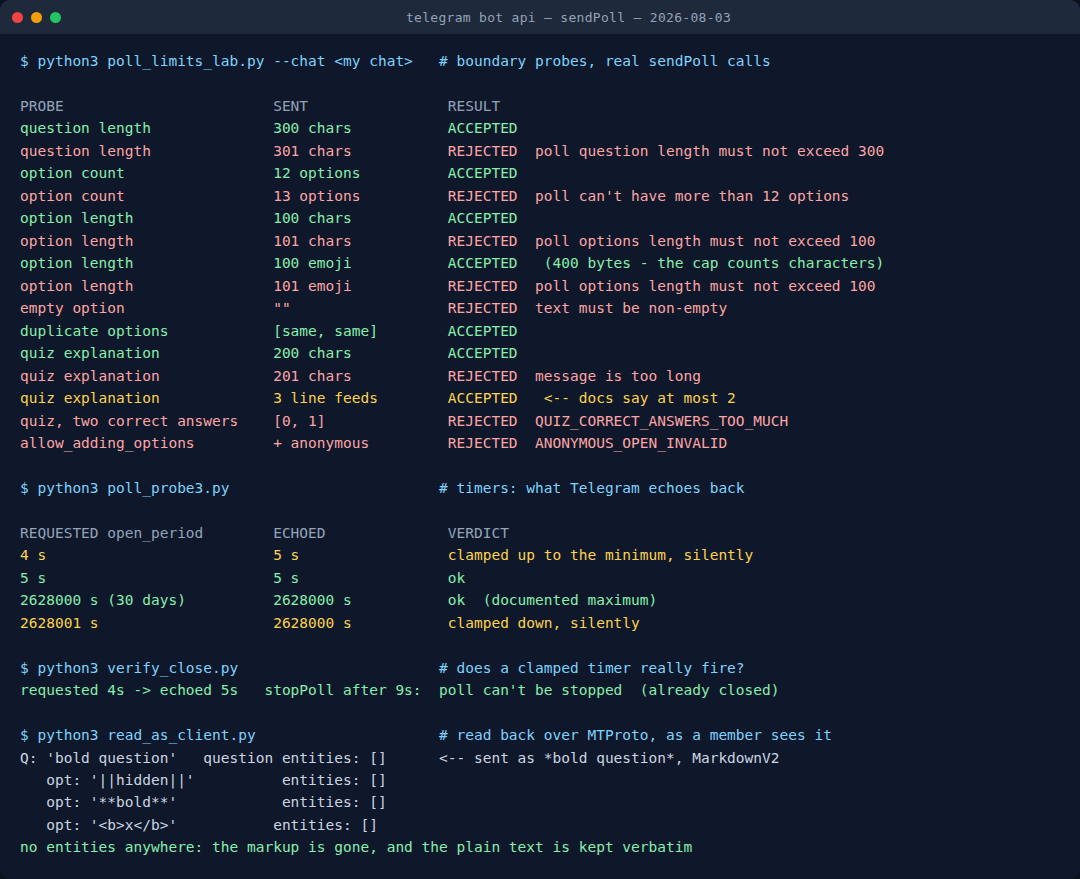This screenshot has width=1080, height=879.
Task: Click the error 'text must be non-empty'
Action: coord(631,308)
